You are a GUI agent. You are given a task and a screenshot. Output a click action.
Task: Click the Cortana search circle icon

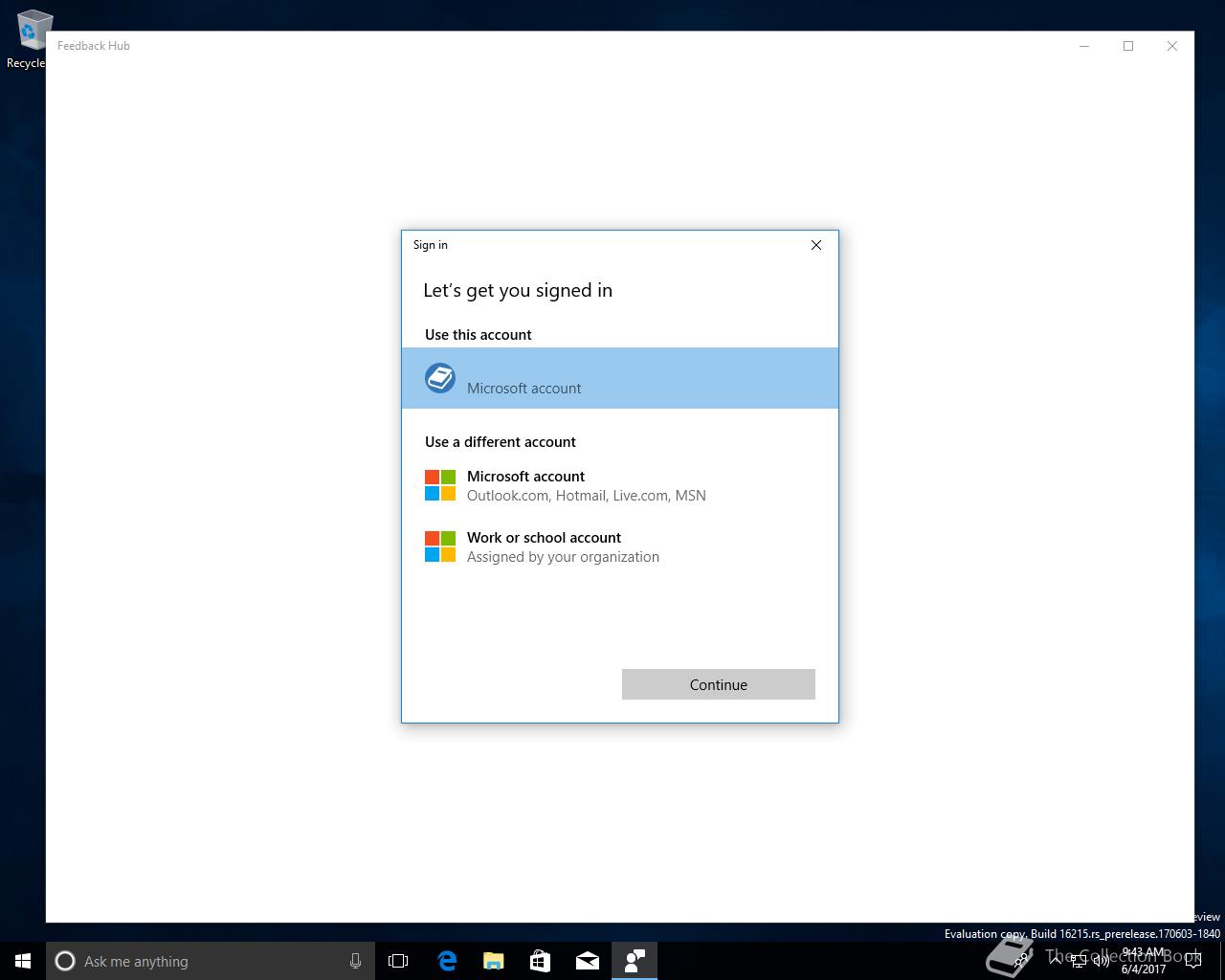pos(65,961)
